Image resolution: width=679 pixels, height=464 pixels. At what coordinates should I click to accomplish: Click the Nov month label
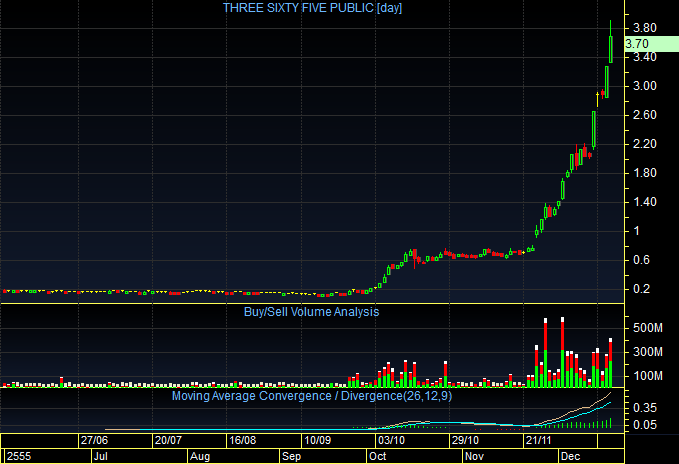click(x=474, y=456)
